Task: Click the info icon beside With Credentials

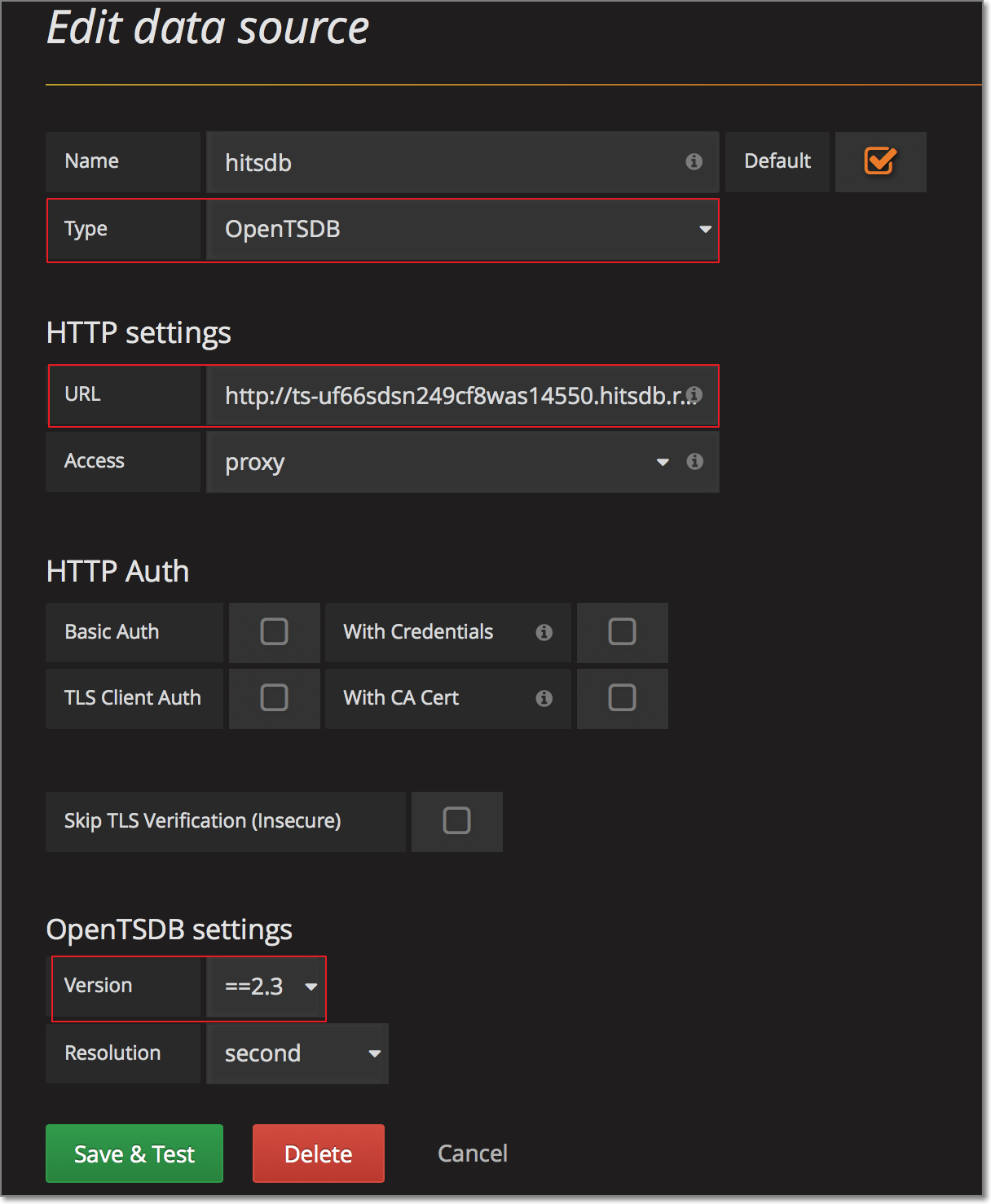Action: coord(544,632)
